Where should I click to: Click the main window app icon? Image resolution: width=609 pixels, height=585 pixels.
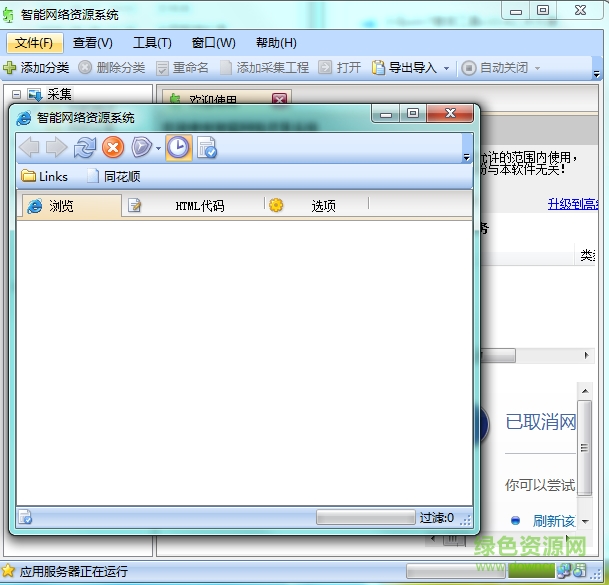8,15
